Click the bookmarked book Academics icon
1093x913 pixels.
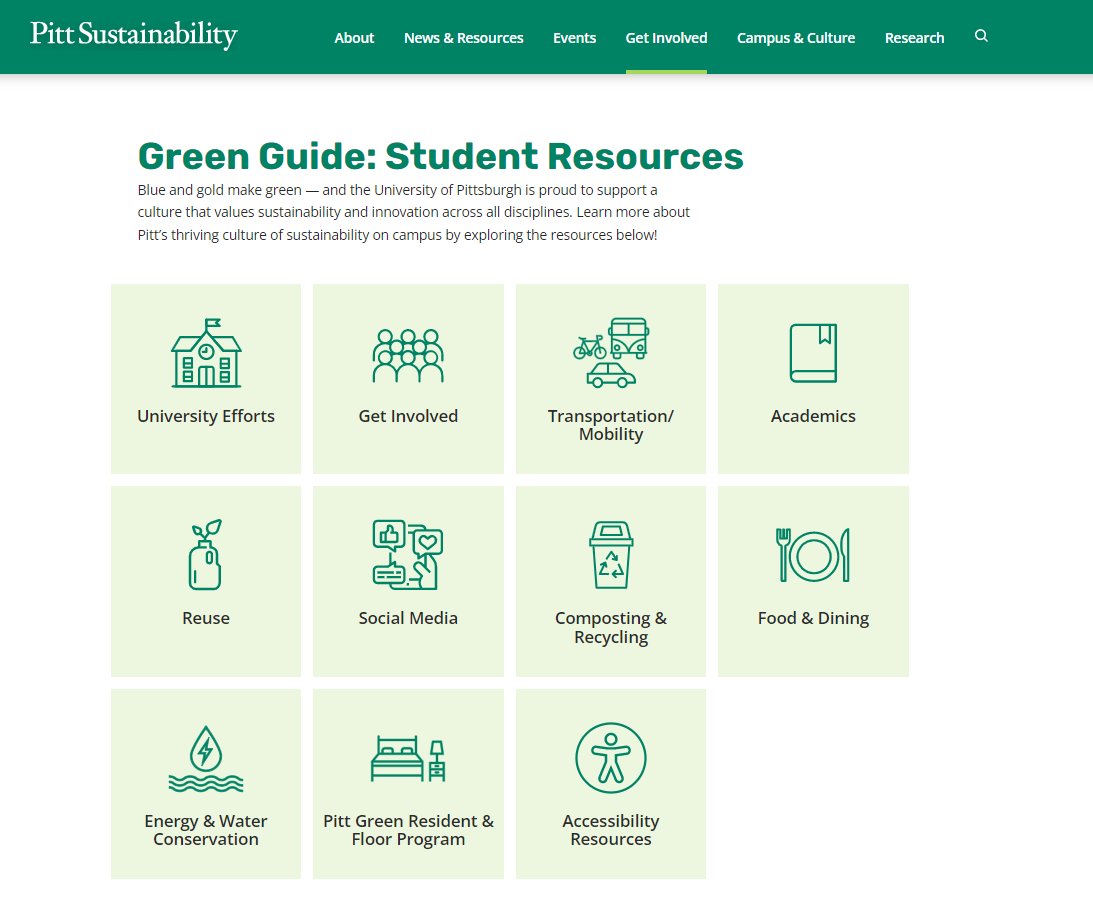[813, 353]
